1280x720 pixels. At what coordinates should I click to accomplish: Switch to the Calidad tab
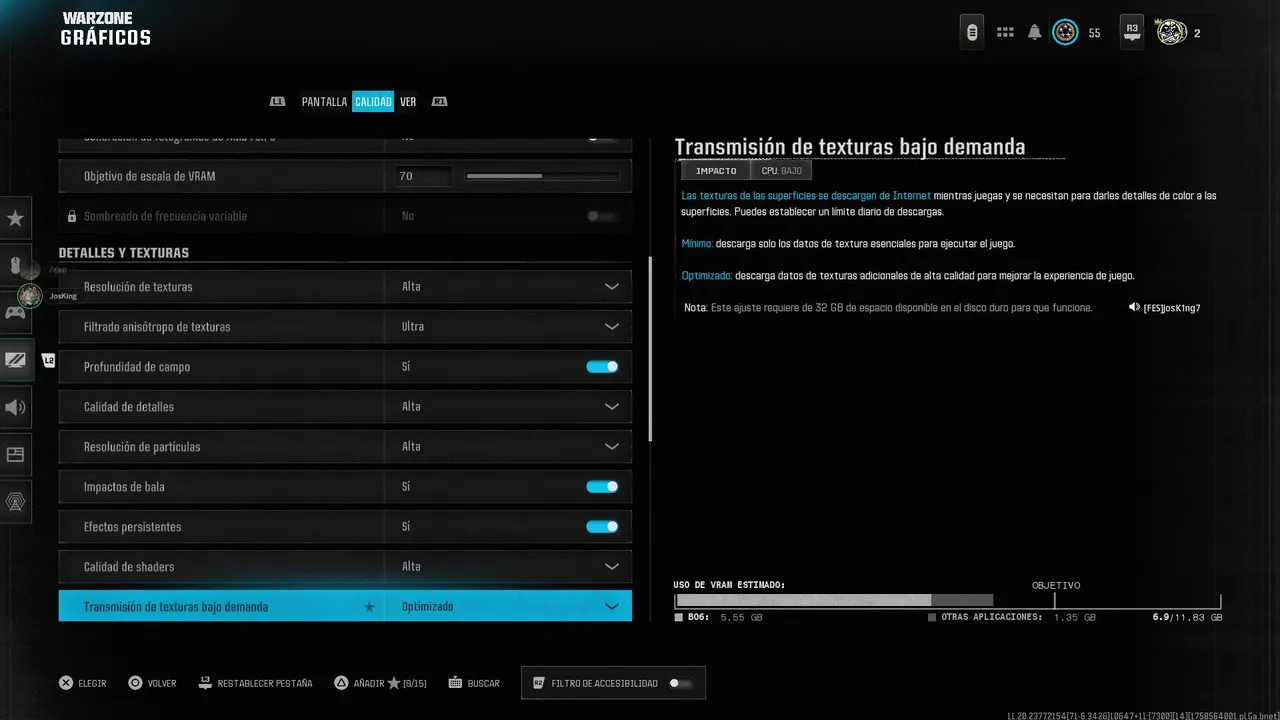click(x=373, y=102)
